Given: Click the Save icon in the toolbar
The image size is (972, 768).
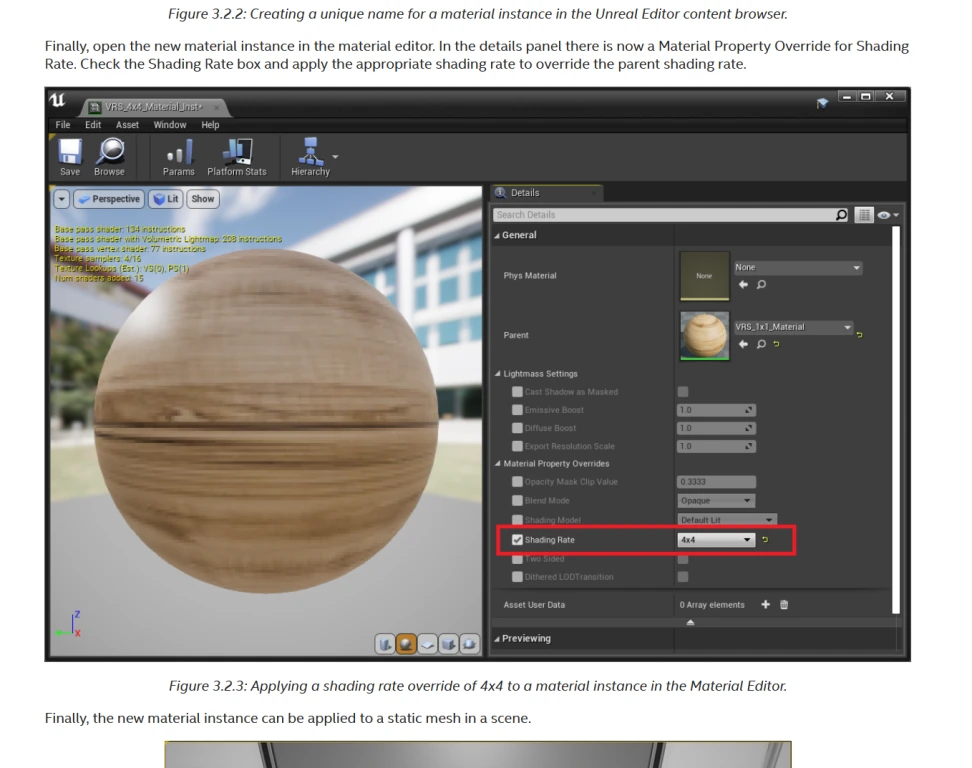Looking at the screenshot, I should 70,152.
